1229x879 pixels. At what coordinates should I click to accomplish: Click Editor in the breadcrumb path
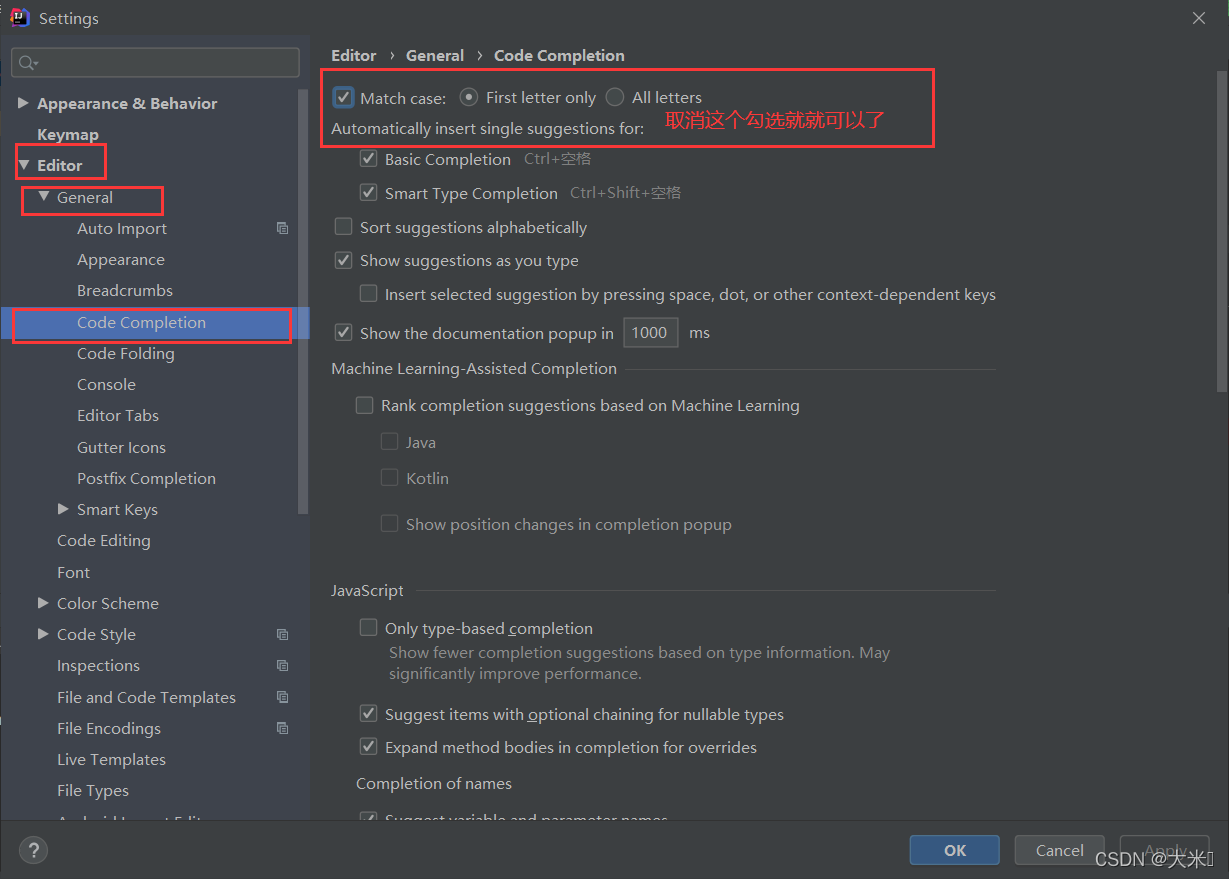(x=354, y=56)
